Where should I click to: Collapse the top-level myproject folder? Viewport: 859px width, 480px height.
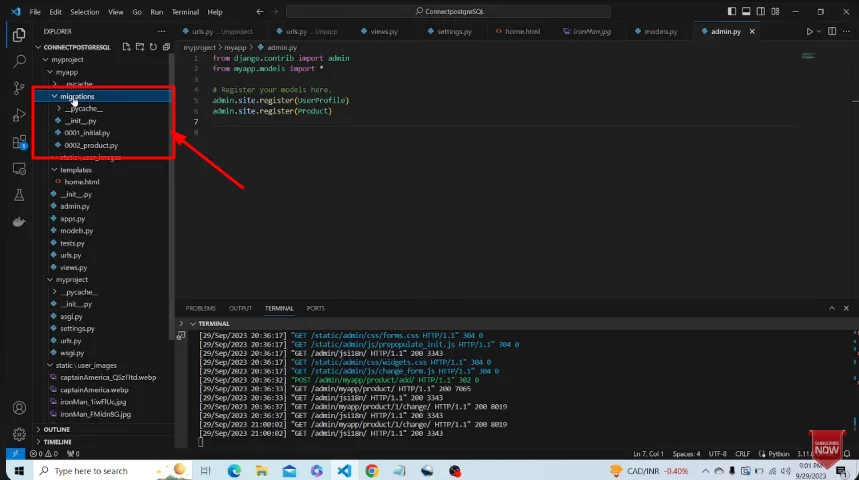[46, 59]
